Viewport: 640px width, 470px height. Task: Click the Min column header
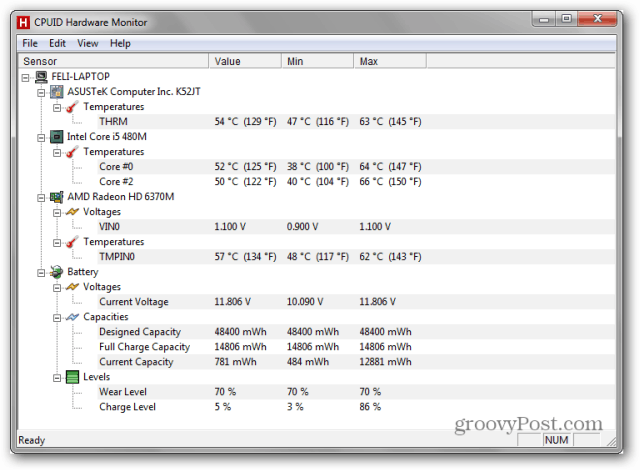(x=318, y=61)
